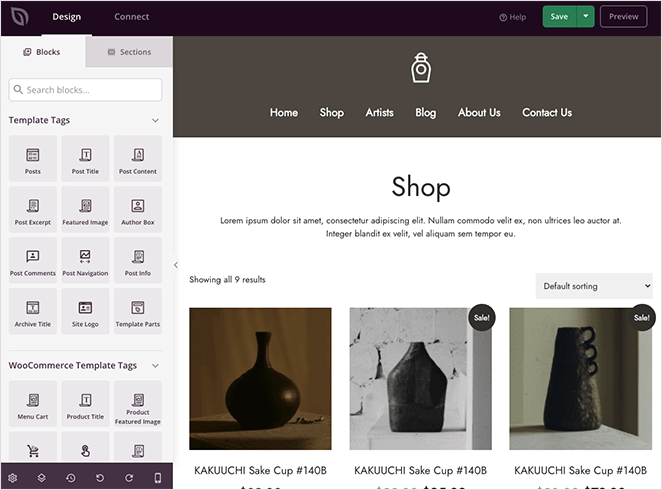Add the Author Box block

click(138, 210)
